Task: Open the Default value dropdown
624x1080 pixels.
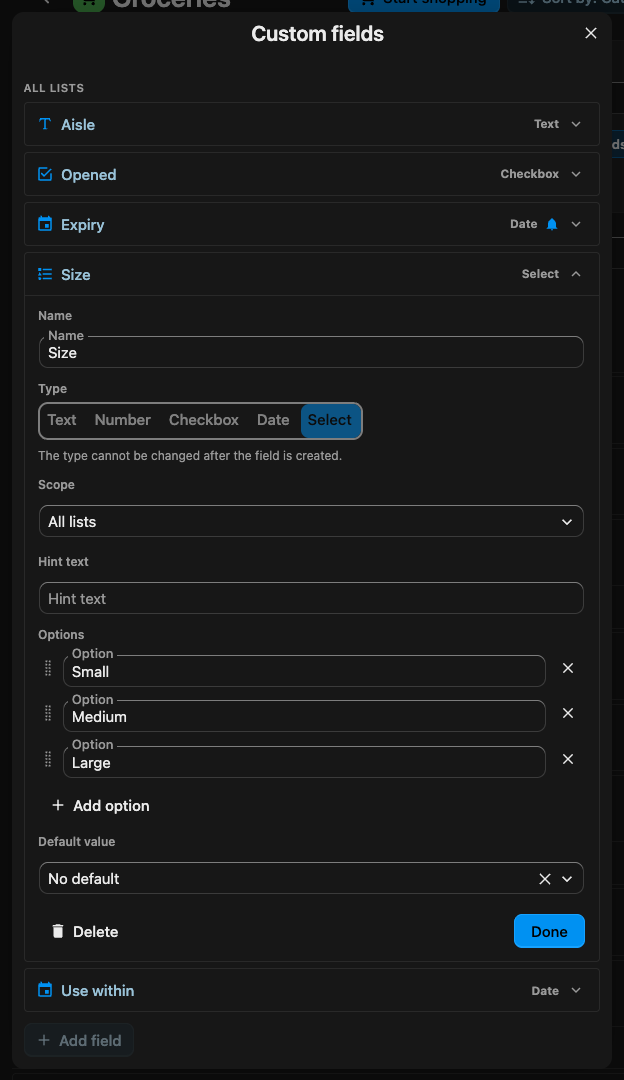Action: 311,879
